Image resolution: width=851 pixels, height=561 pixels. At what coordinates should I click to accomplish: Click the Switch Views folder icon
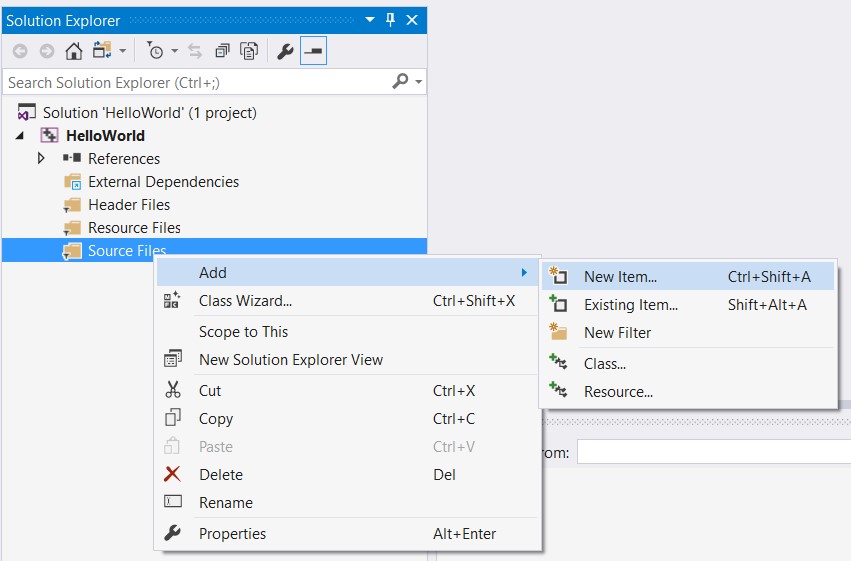102,51
